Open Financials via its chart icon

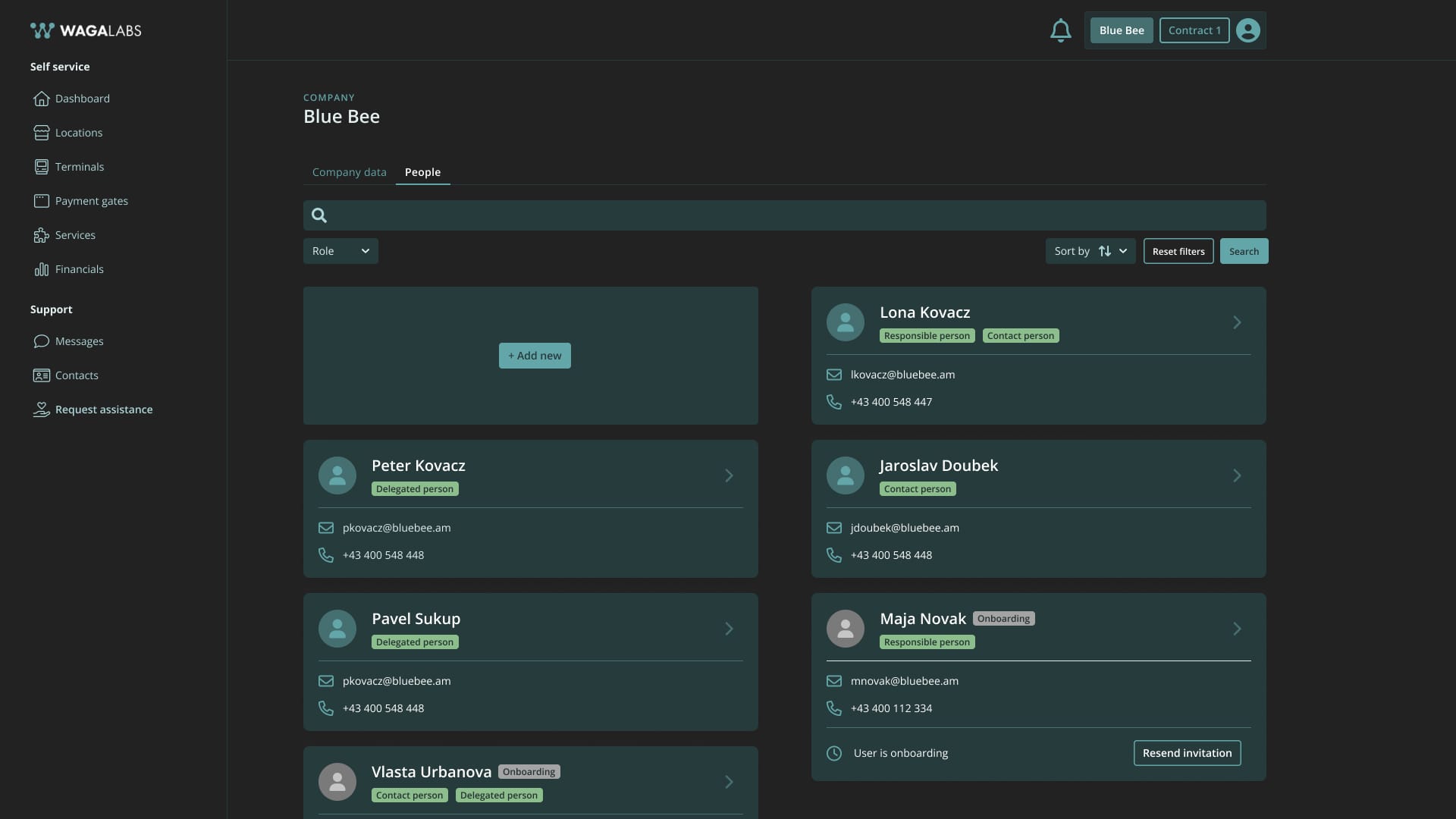(41, 269)
